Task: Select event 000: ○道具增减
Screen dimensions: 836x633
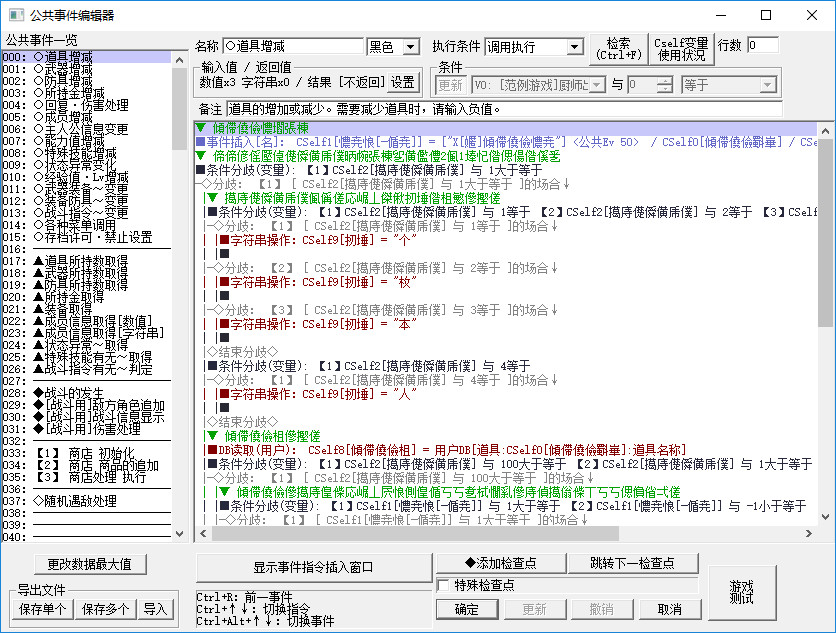Action: 86,57
